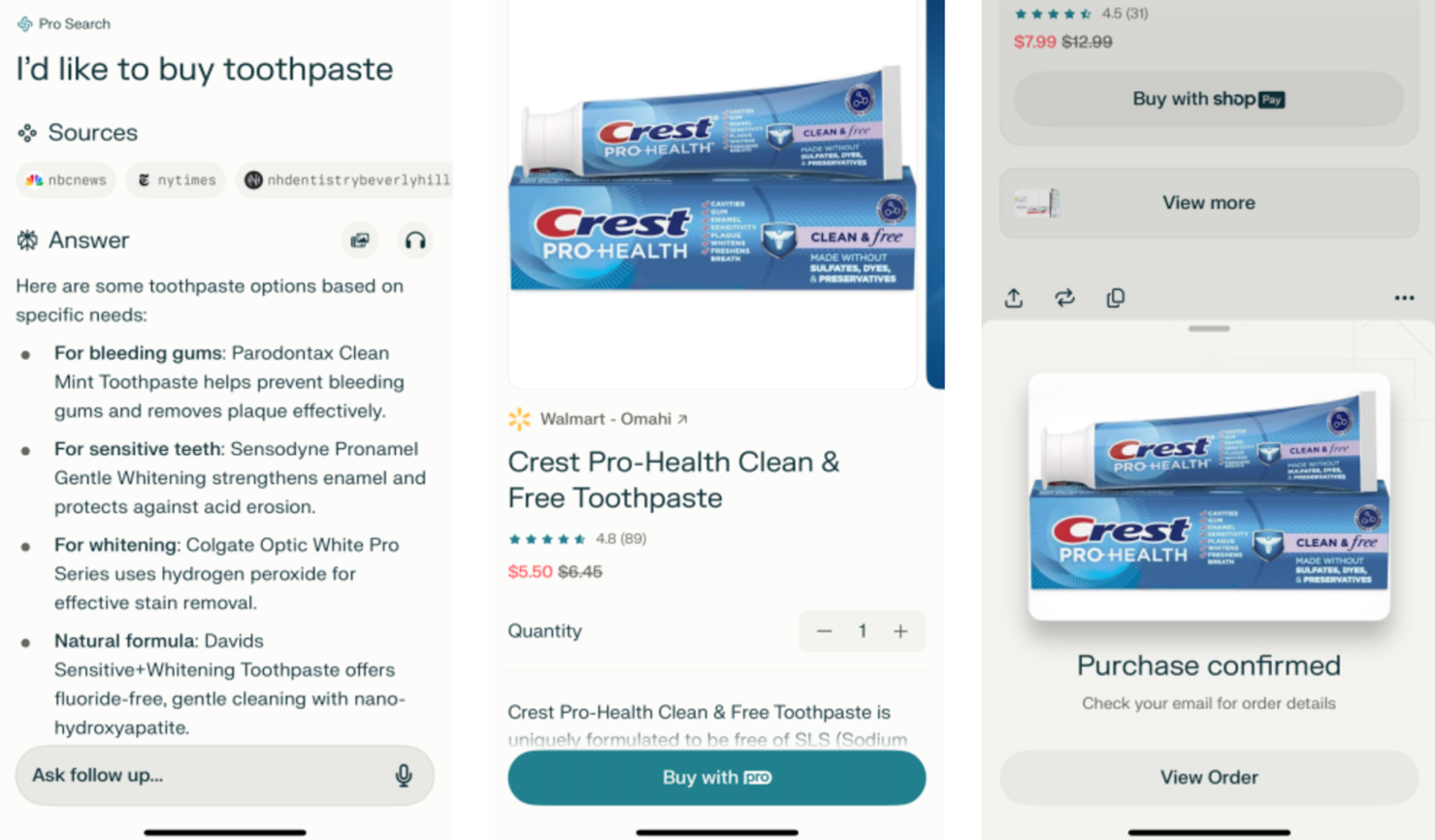The height and width of the screenshot is (840, 1435).
Task: Click the Ask follow up input field
Action: [225, 775]
